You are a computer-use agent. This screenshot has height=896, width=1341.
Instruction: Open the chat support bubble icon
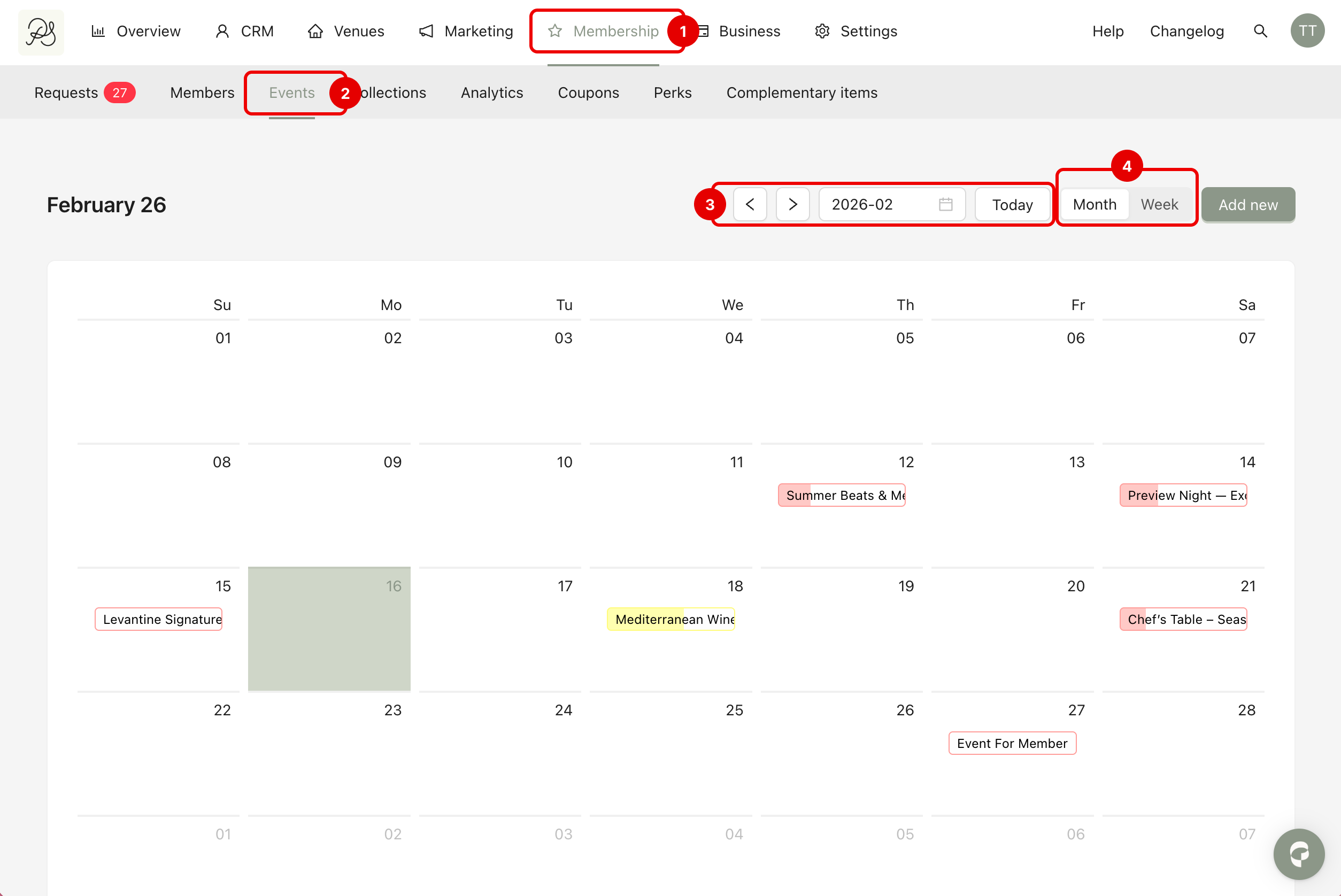click(1299, 854)
